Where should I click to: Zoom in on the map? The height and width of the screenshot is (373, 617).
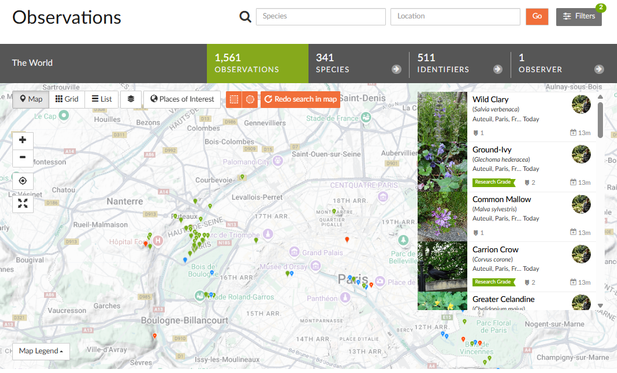point(22,140)
